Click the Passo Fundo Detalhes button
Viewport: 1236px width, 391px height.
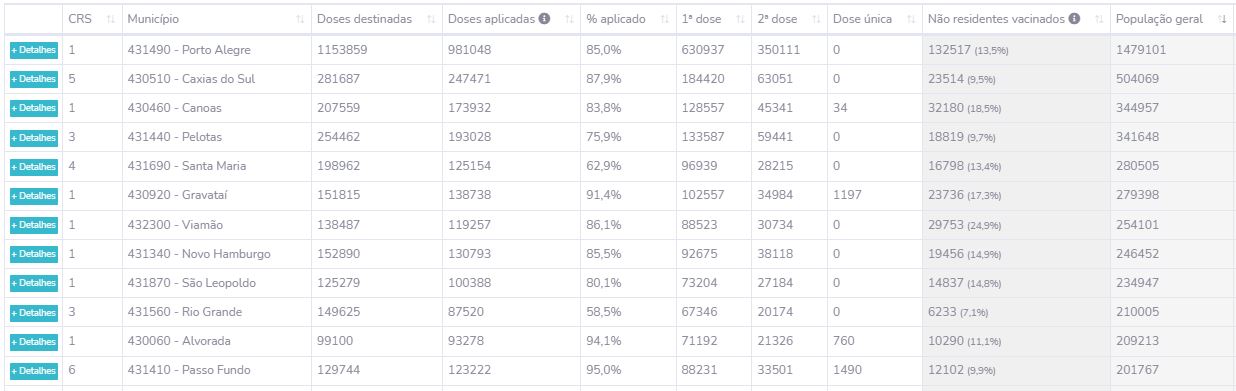pyautogui.click(x=34, y=370)
